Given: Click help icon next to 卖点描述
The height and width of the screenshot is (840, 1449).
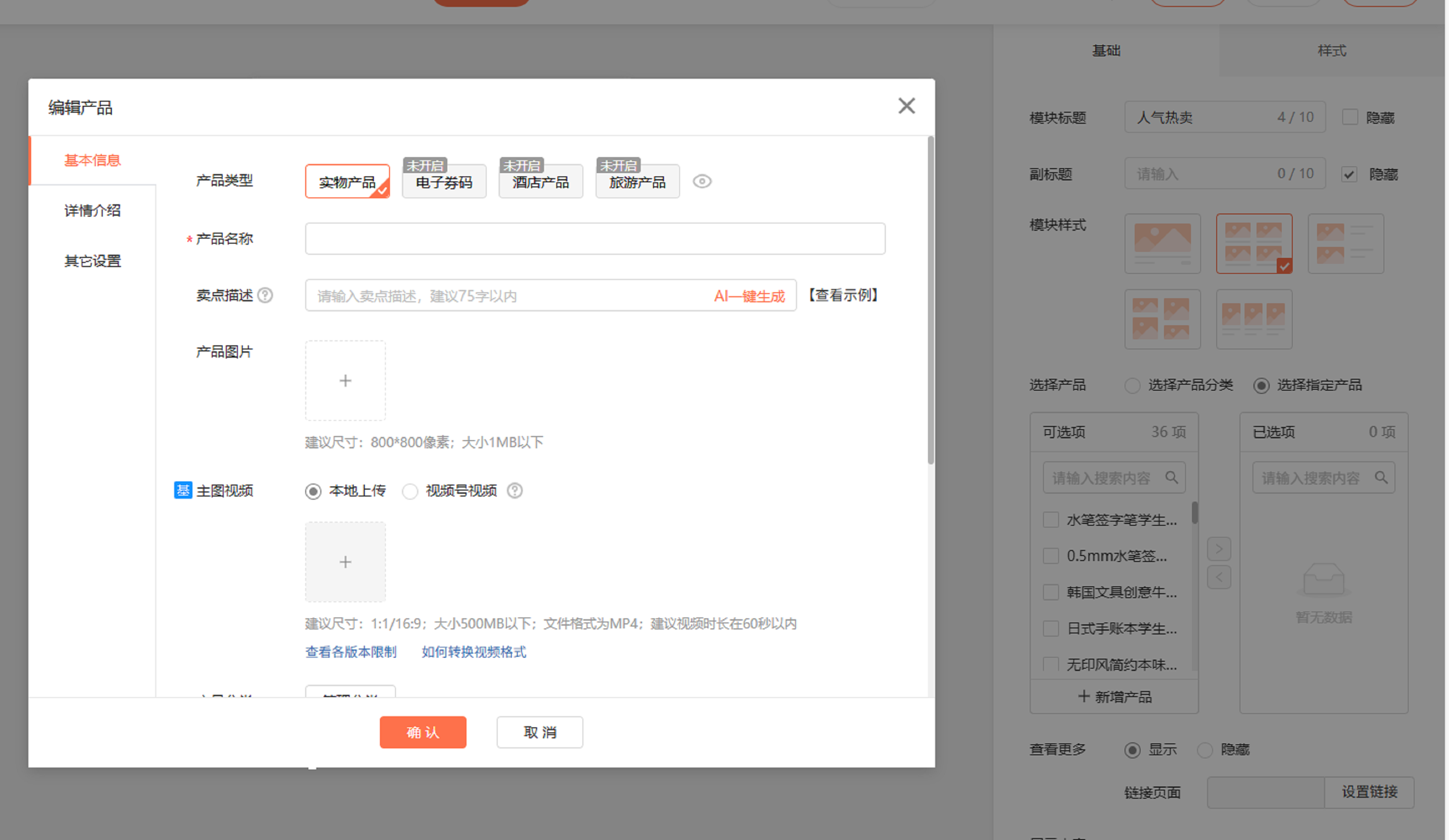Looking at the screenshot, I should pyautogui.click(x=265, y=295).
